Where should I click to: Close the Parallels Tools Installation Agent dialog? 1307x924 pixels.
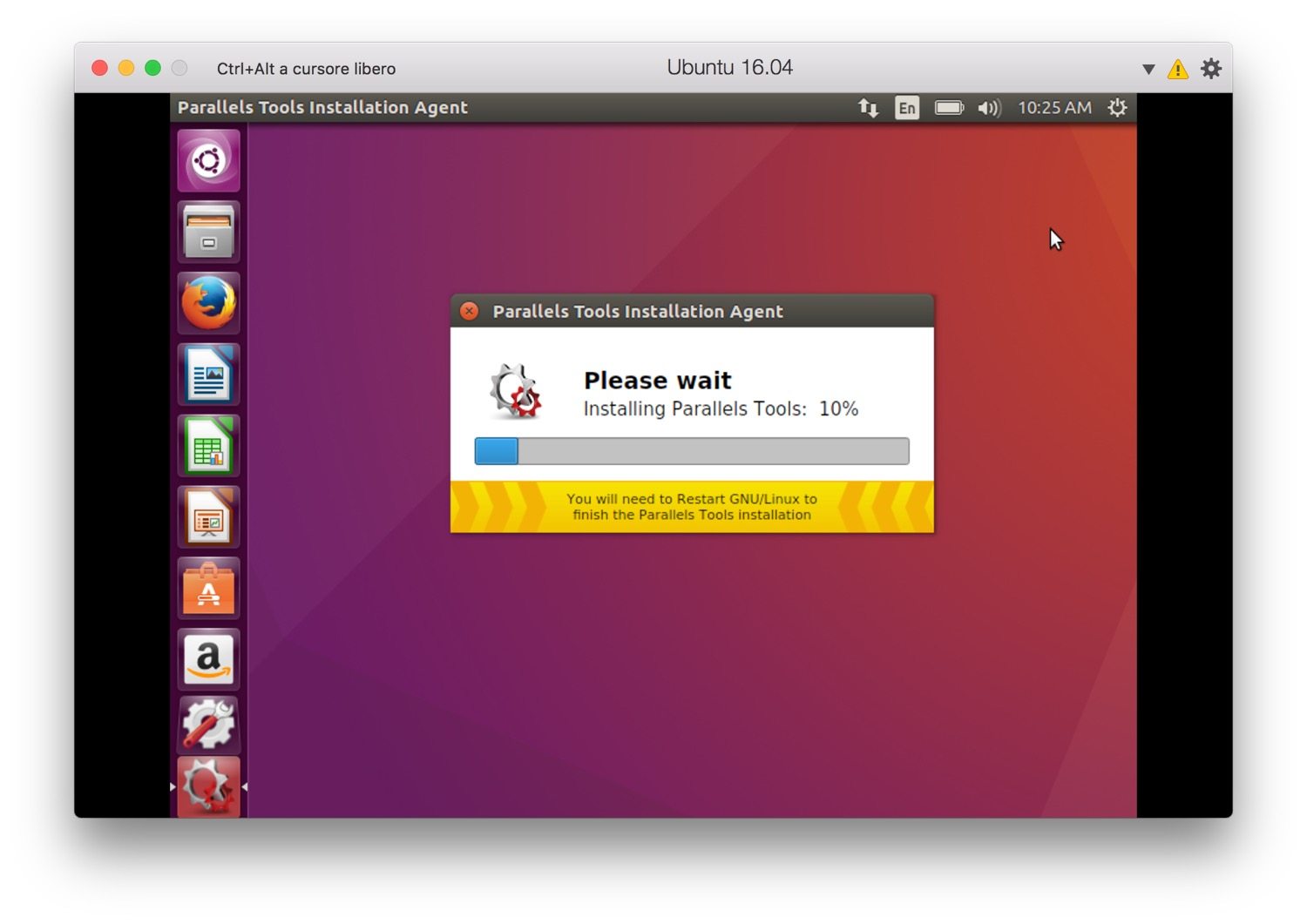[x=469, y=311]
